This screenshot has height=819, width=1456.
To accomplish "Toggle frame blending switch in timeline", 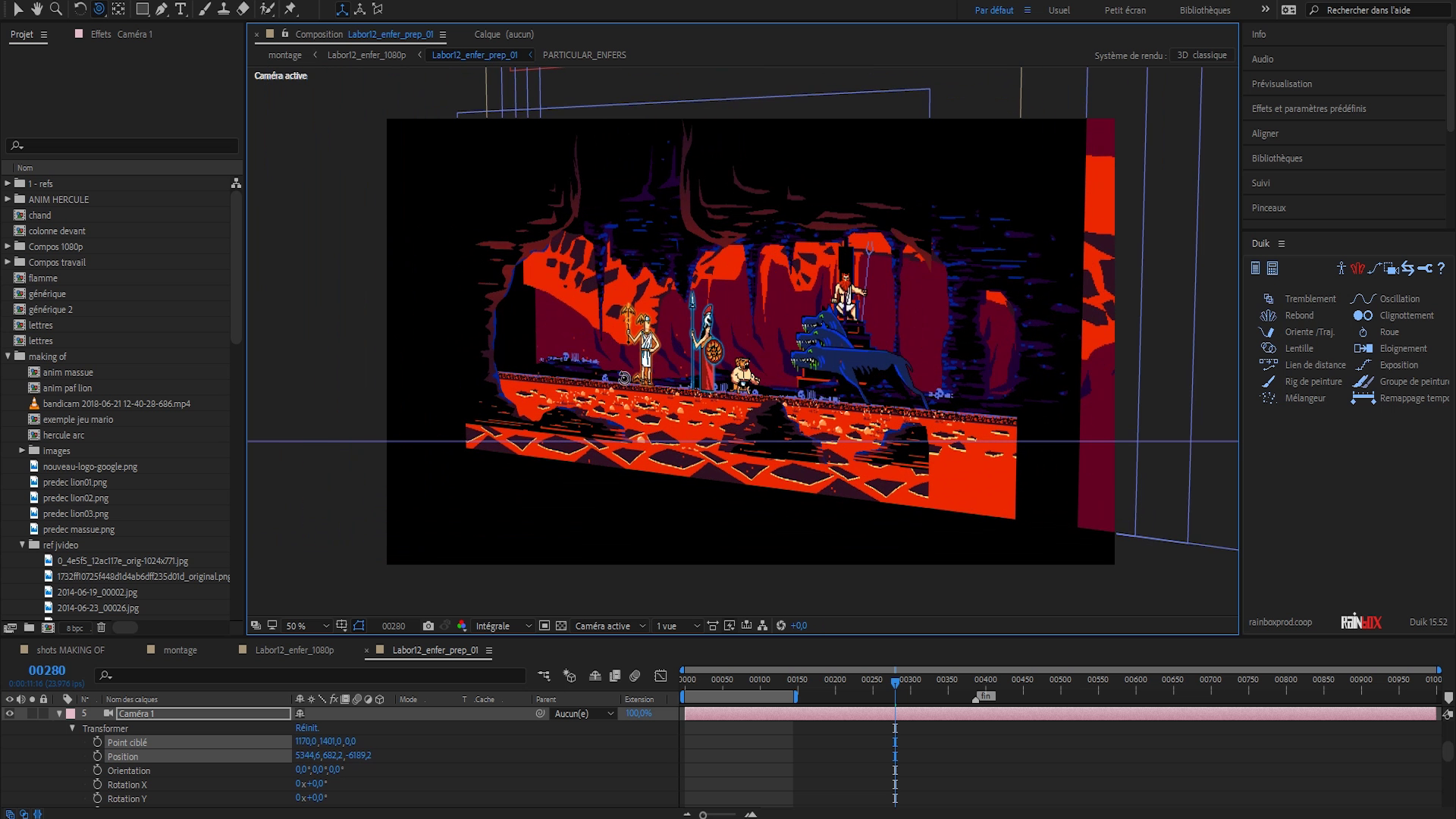I will 615,676.
